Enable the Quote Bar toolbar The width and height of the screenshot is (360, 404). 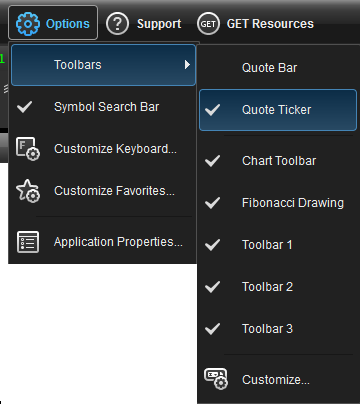pos(278,68)
